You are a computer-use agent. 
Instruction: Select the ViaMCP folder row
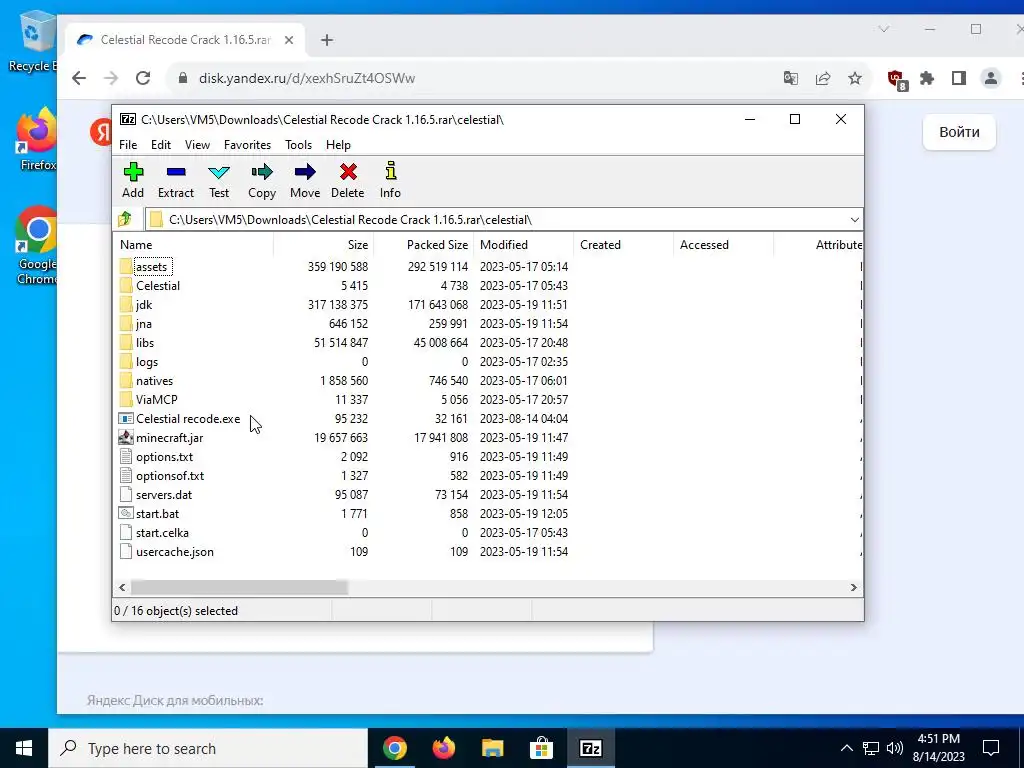click(488, 400)
